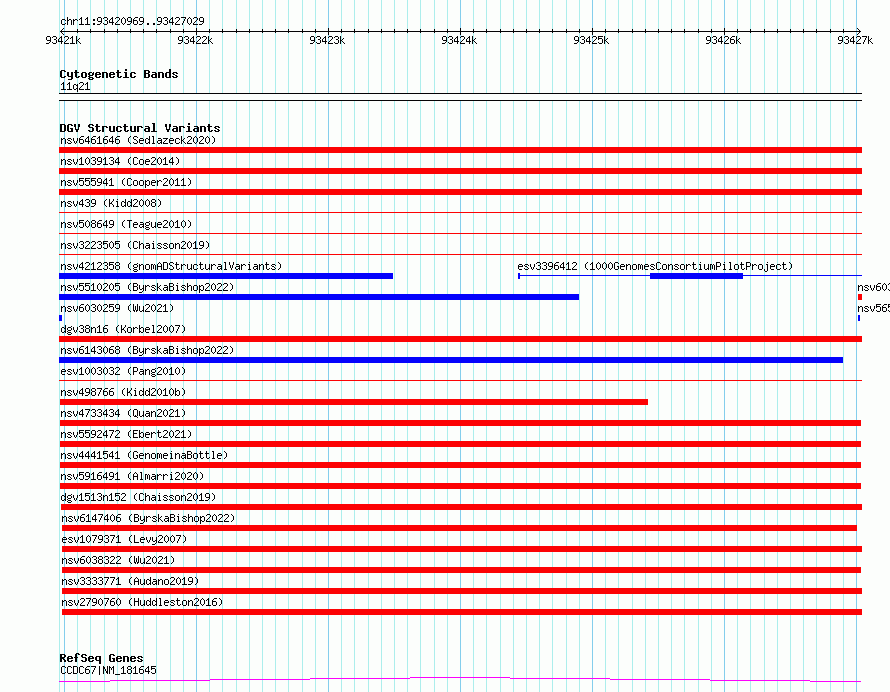Click the chr11:93420969..93427029 coordinates text
890x692 pixels.
132,21
